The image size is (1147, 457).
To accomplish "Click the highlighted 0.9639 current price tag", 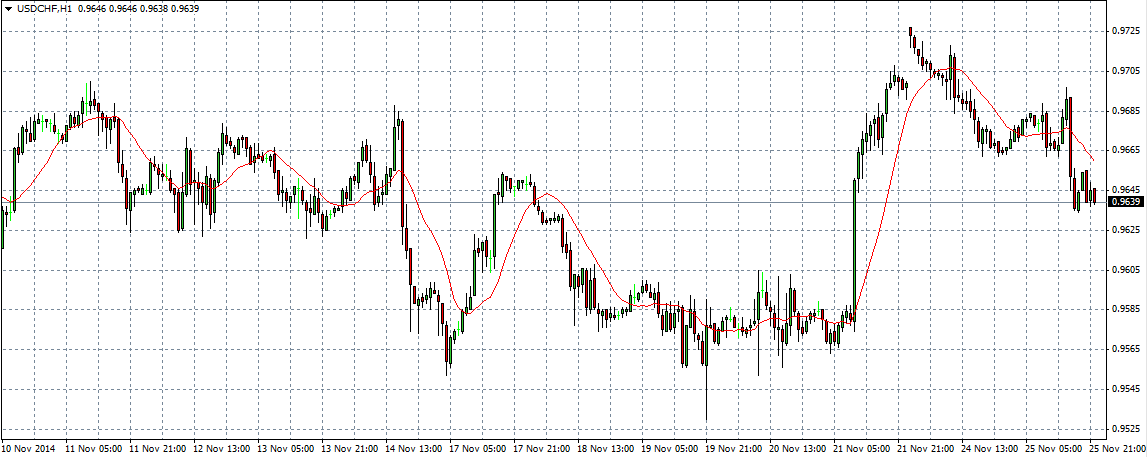I will pyautogui.click(x=1127, y=202).
